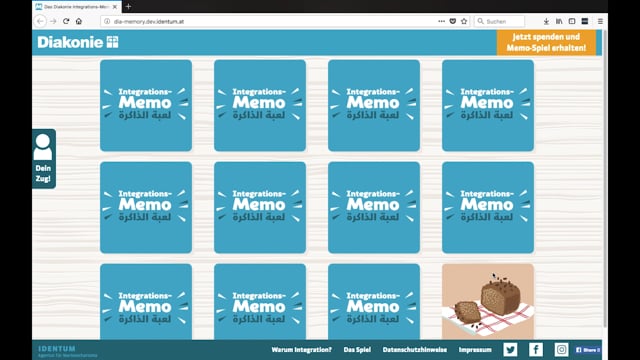Click the Diakonie logo in the header
The height and width of the screenshot is (360, 640).
(78, 42)
